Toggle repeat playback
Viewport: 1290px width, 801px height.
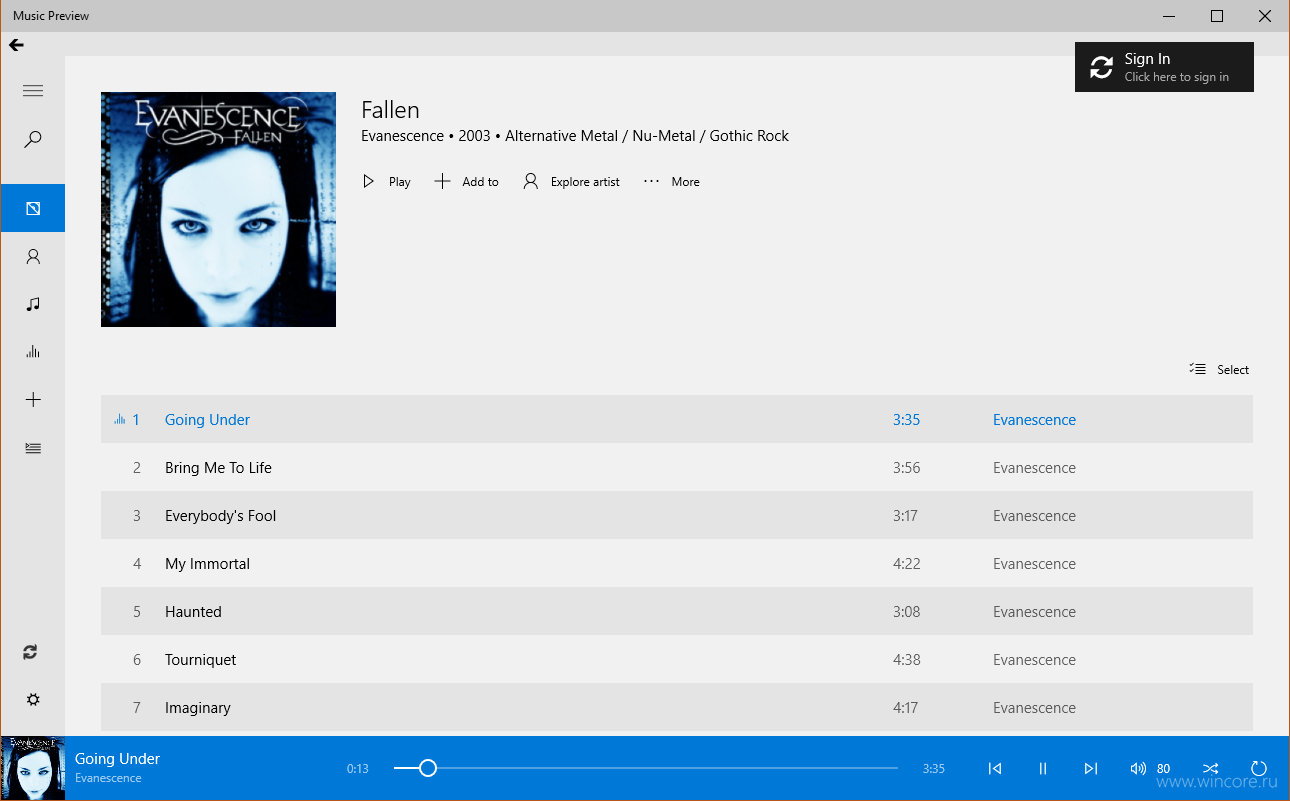click(1259, 768)
